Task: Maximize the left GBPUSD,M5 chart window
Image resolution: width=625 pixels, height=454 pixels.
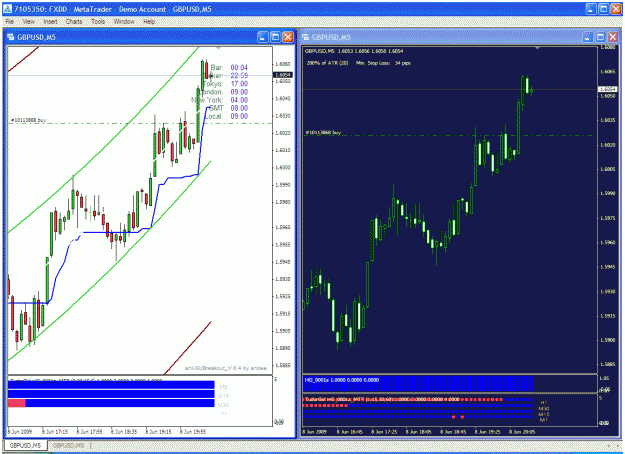Action: [x=275, y=37]
